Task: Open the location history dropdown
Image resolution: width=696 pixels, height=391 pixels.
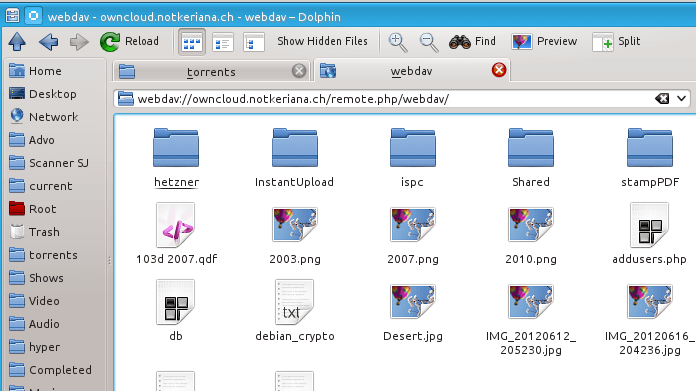Action: click(681, 99)
